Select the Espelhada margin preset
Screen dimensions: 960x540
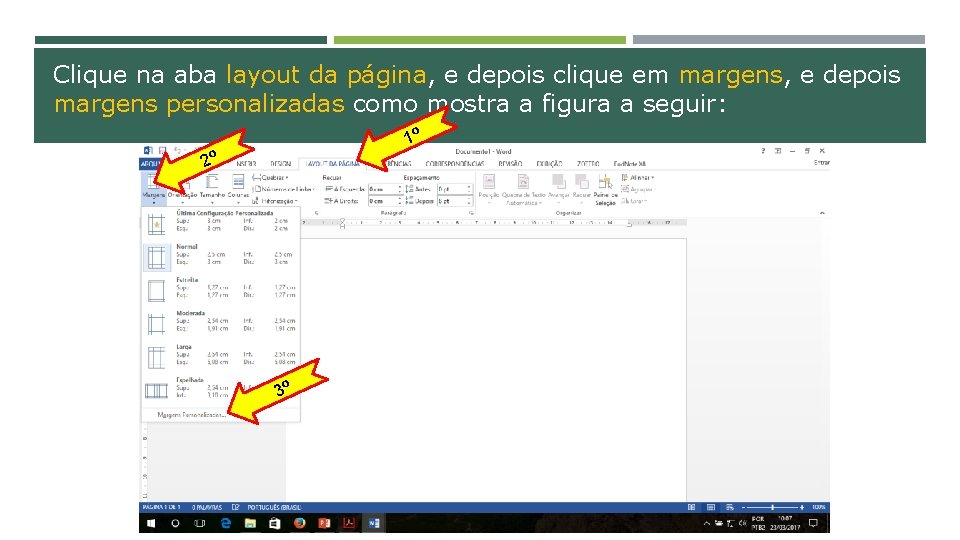(x=220, y=389)
